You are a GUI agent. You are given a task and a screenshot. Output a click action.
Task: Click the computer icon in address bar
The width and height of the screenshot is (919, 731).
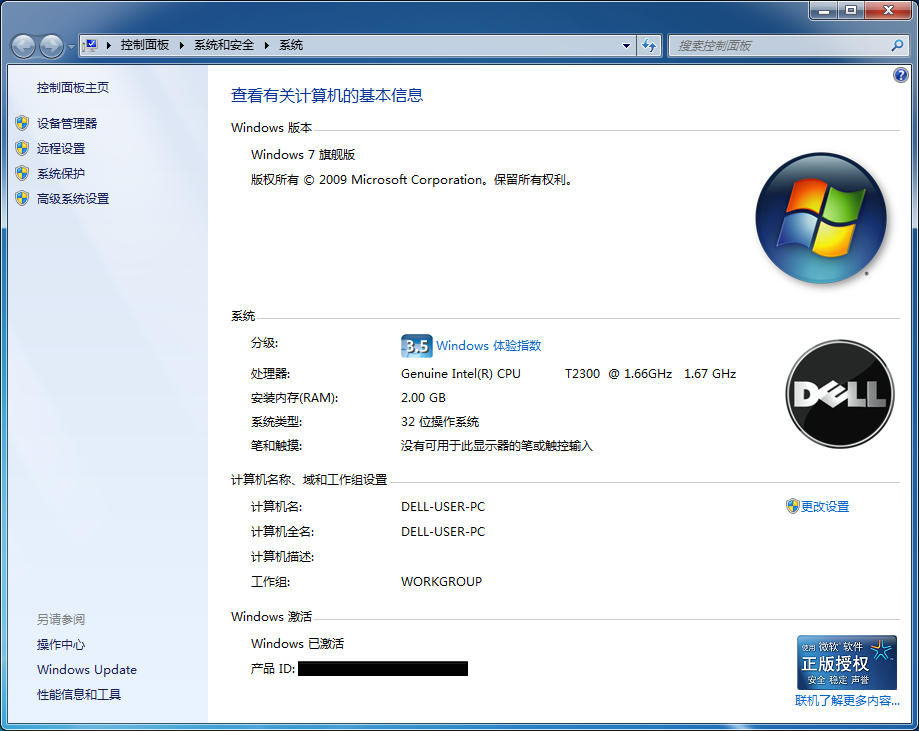point(90,45)
